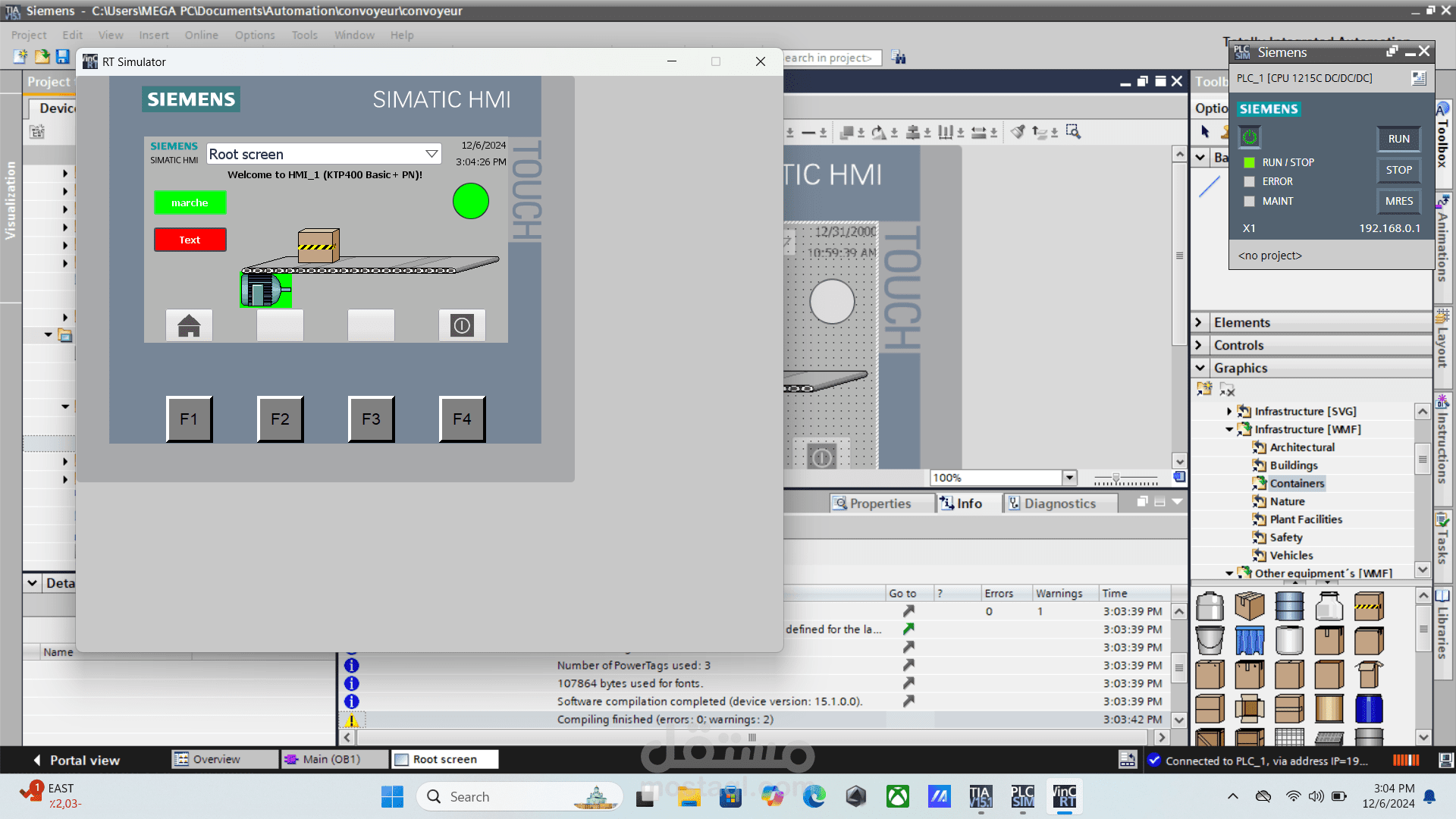Adjust the editor zoom slider
Screen dimensions: 1456x819
[1116, 478]
